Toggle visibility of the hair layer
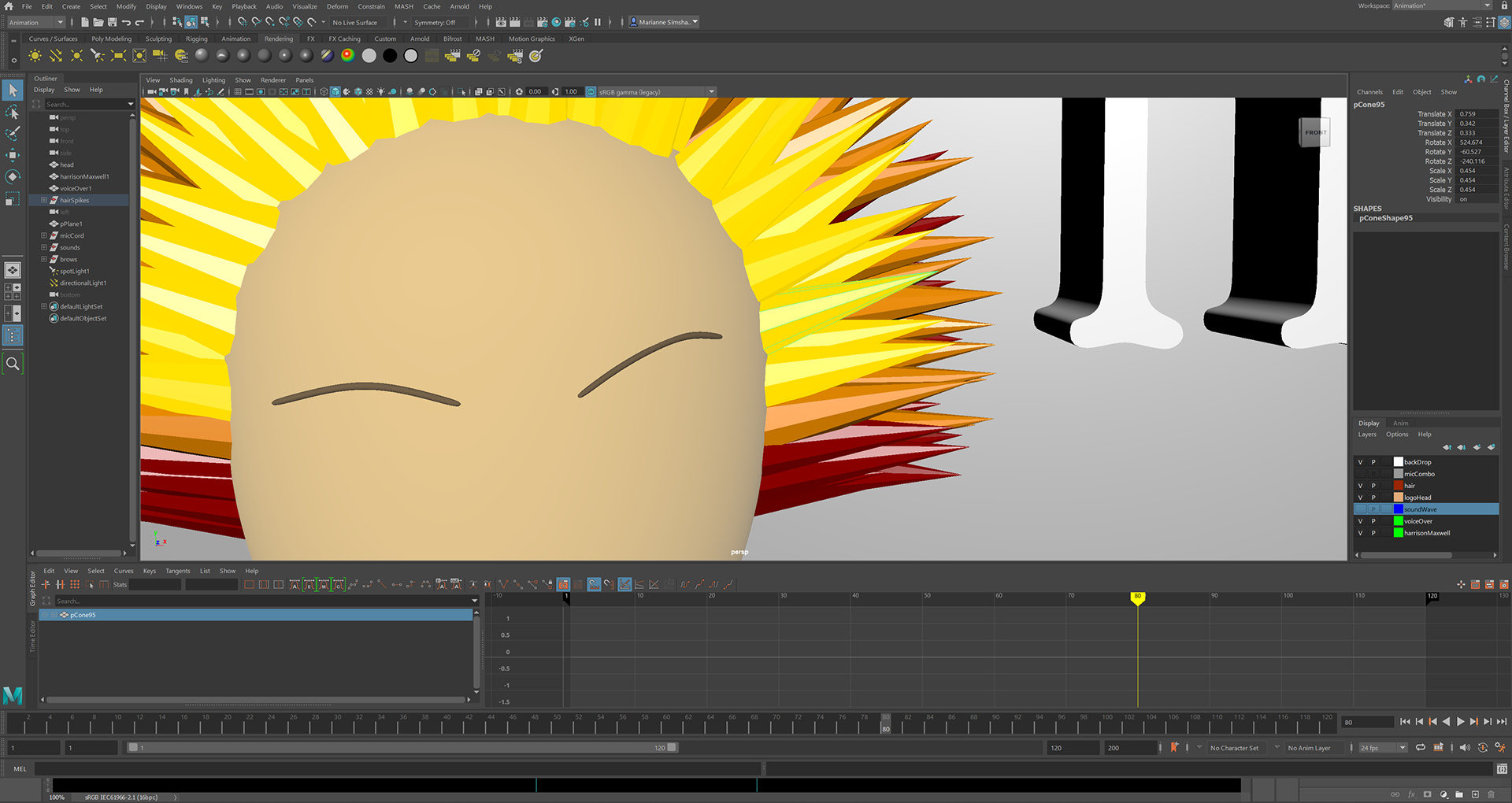1512x803 pixels. [x=1360, y=486]
